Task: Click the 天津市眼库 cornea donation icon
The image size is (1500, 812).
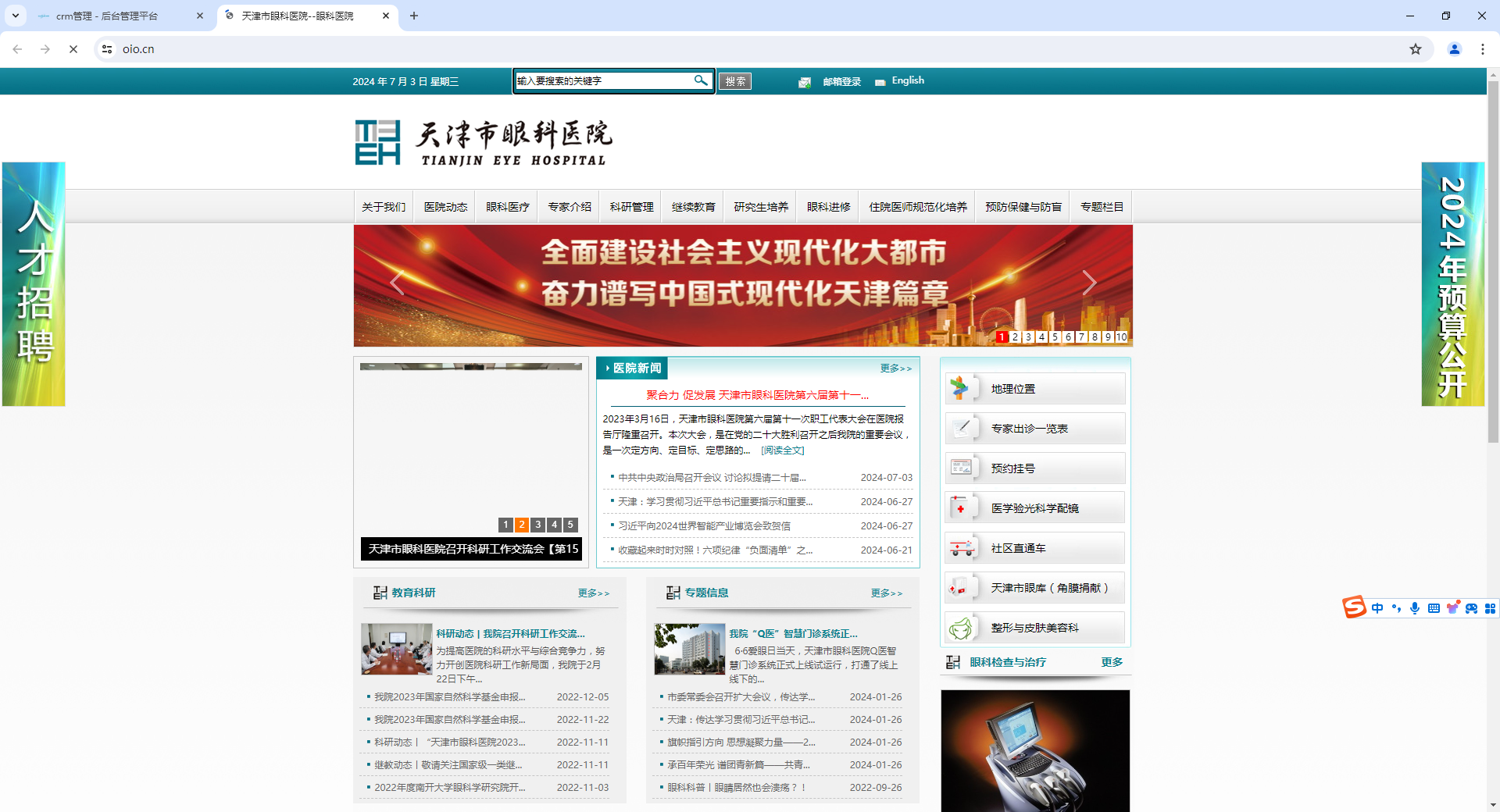Action: pos(962,588)
